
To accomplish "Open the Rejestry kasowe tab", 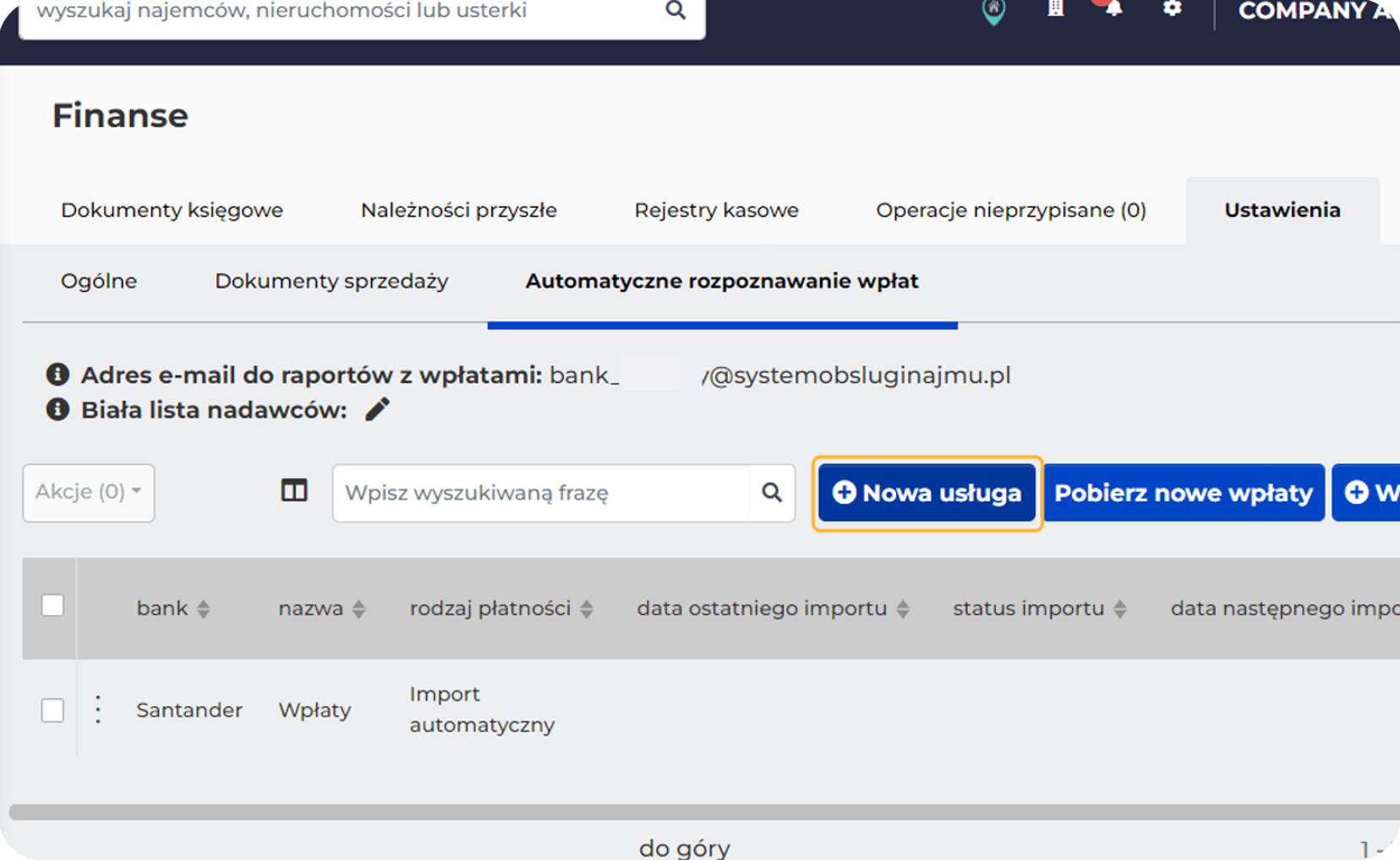I will 716,210.
